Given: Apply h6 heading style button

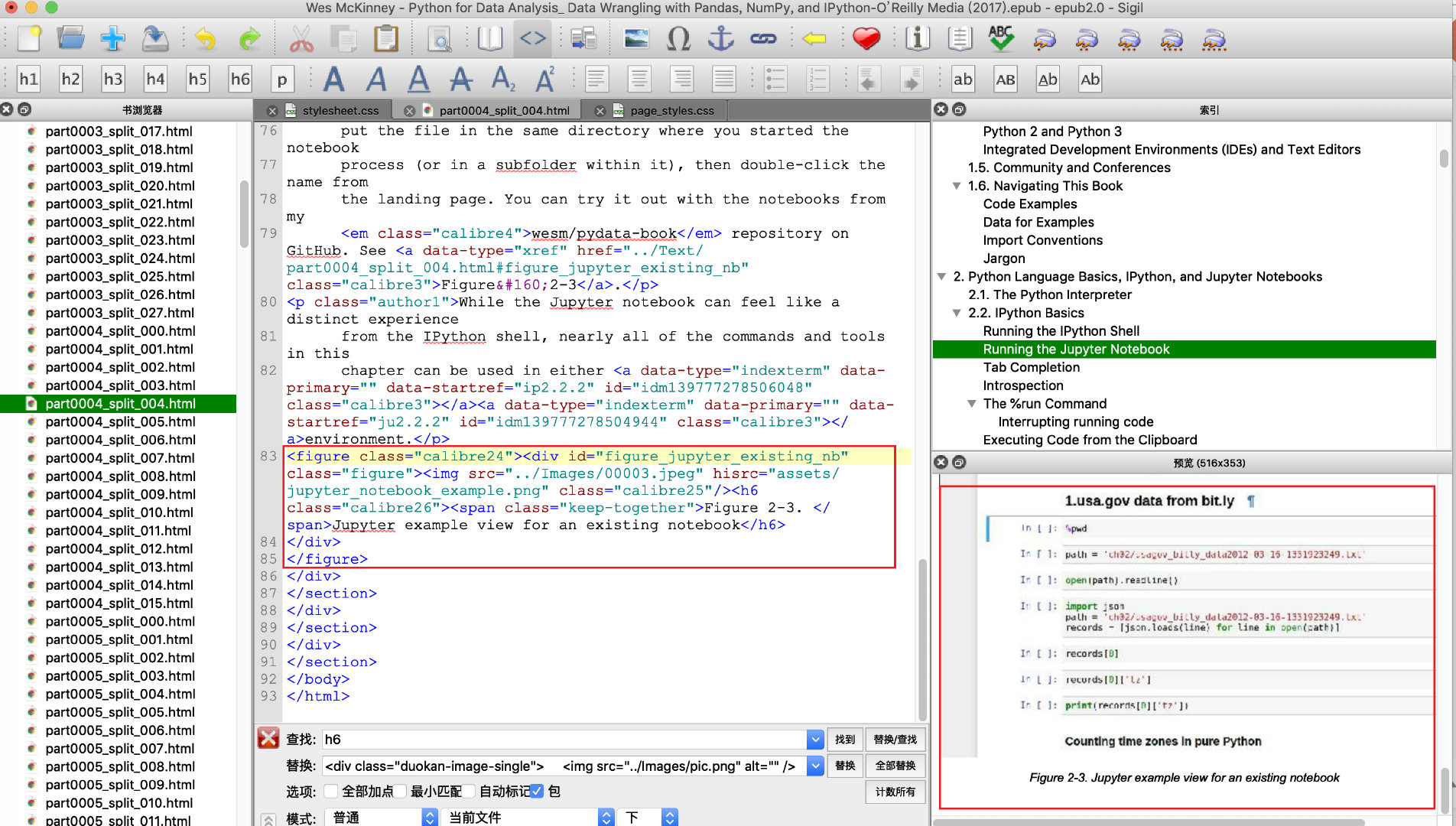Looking at the screenshot, I should coord(240,79).
